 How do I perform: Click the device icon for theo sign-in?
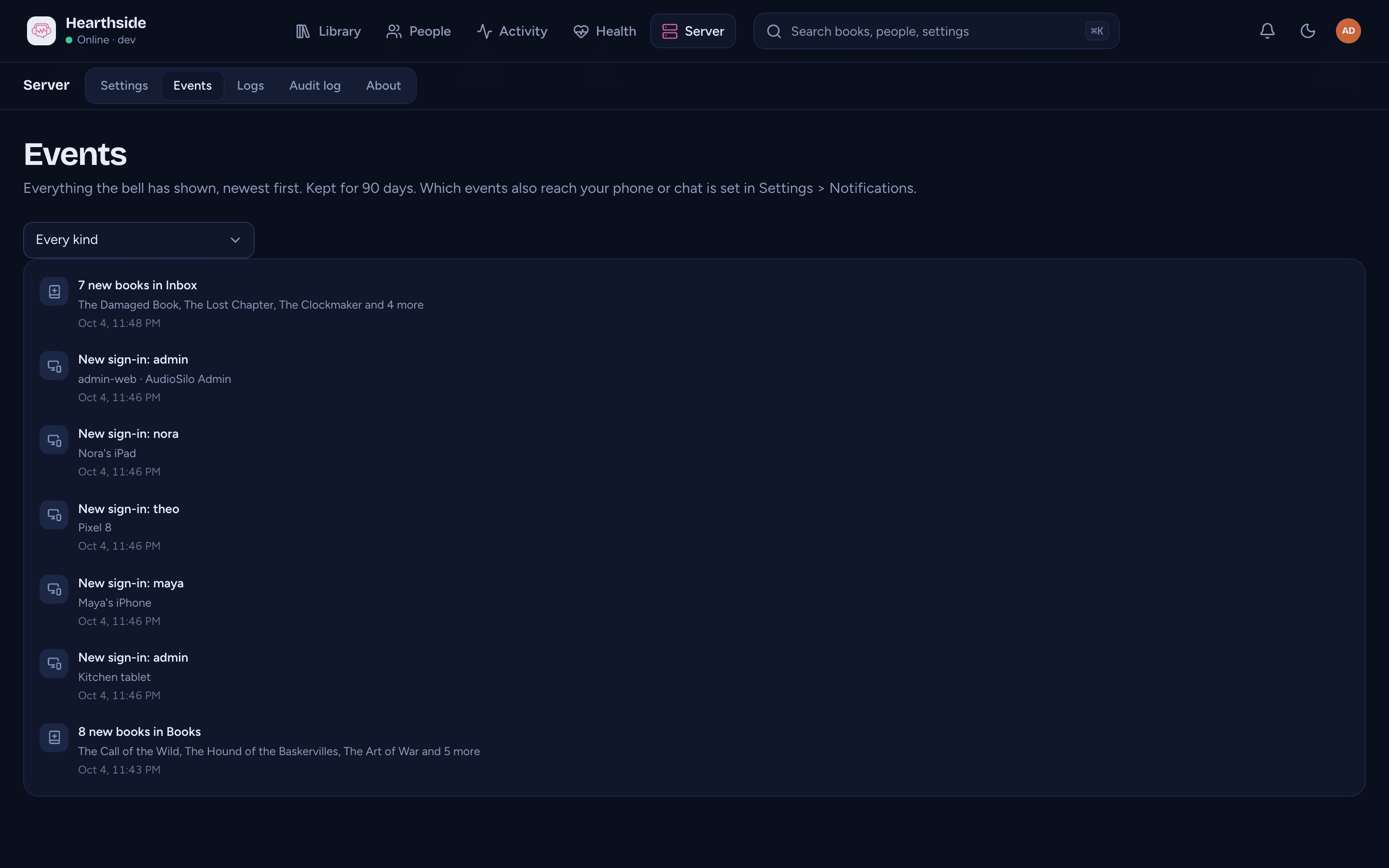tap(54, 515)
